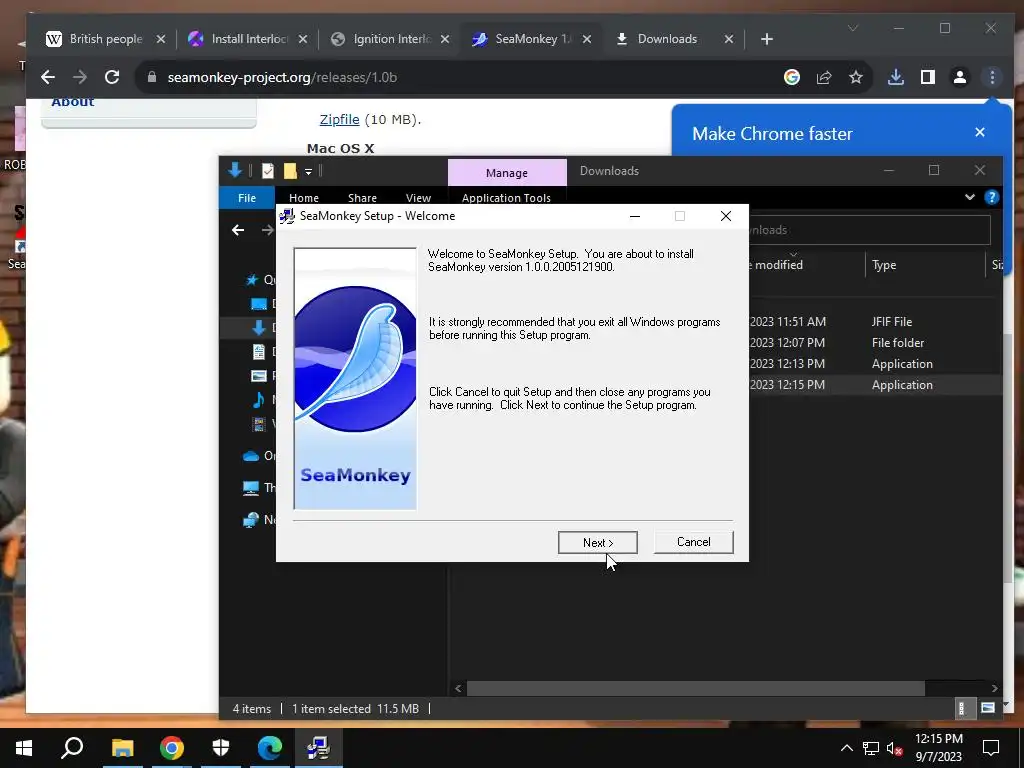Click SeaMonkey Setup taskbar icon

click(x=318, y=748)
